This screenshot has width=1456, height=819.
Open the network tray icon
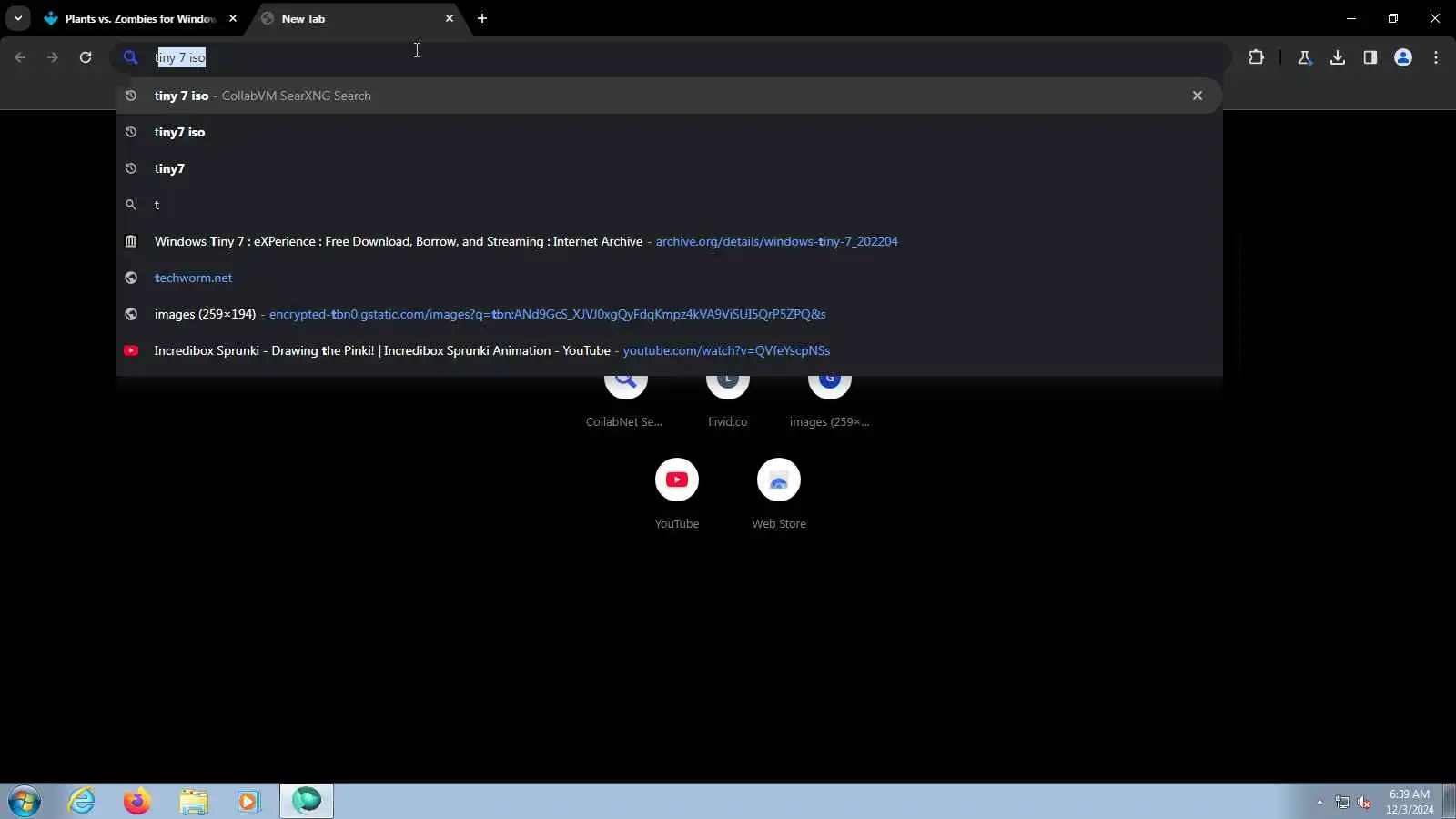(x=1342, y=802)
